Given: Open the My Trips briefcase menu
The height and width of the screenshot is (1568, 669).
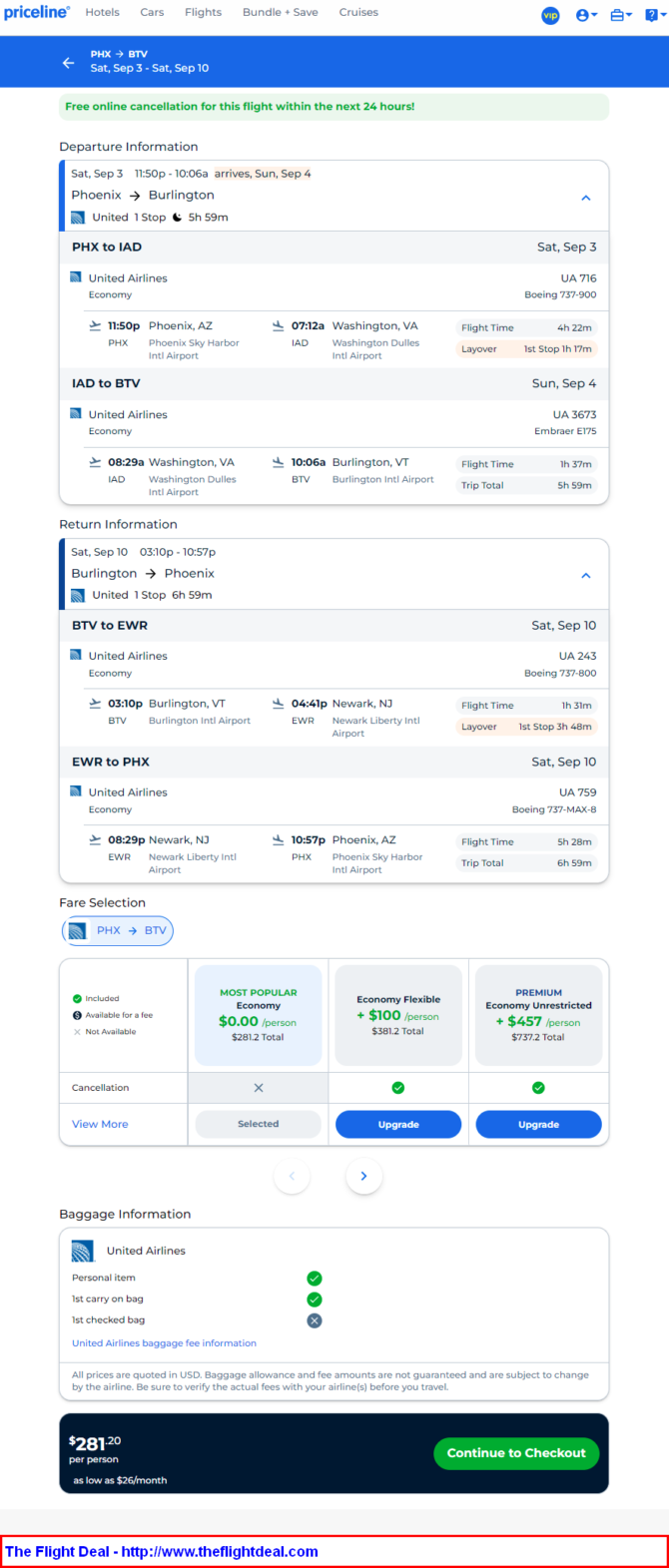Looking at the screenshot, I should tap(620, 15).
